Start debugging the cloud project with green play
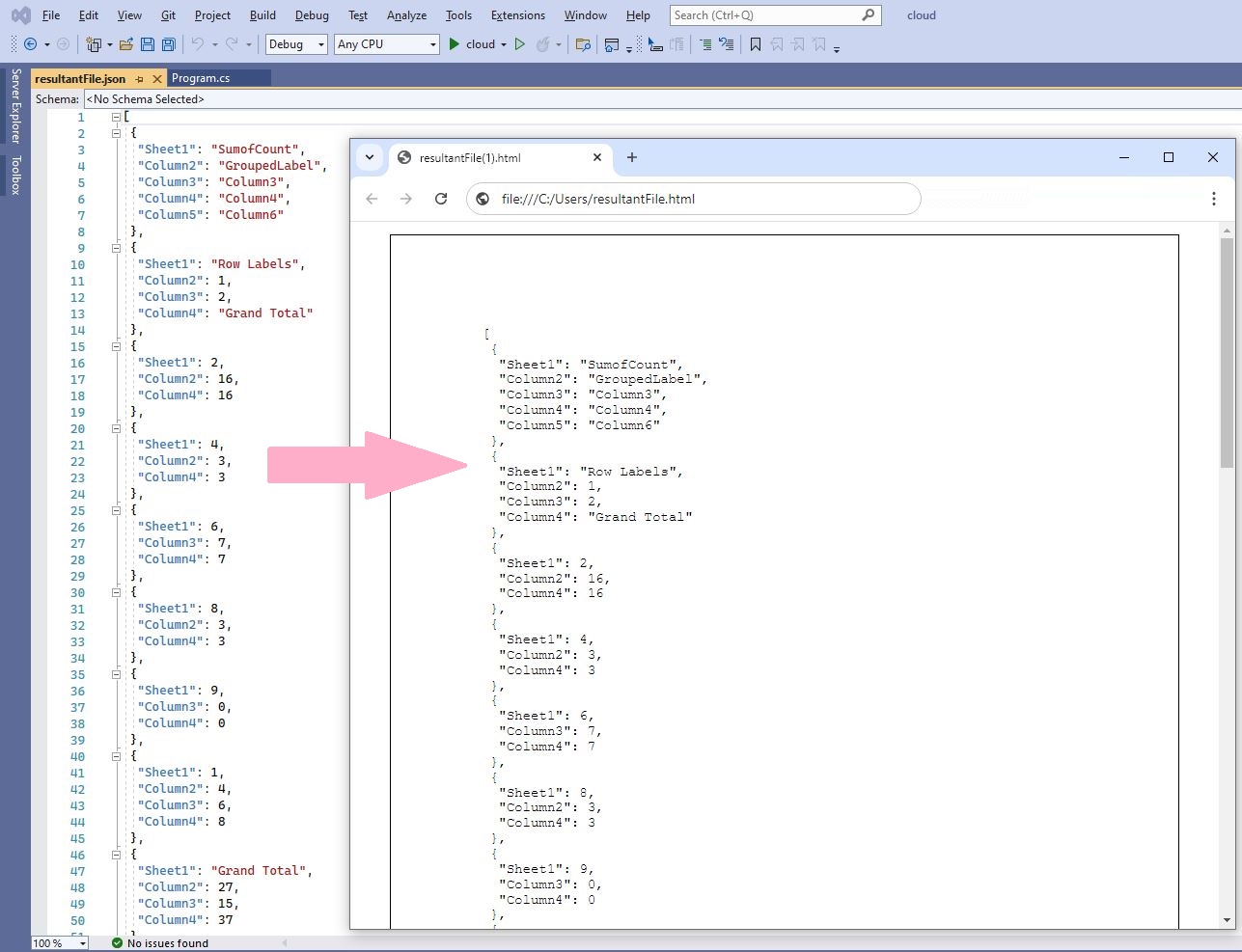The height and width of the screenshot is (952, 1242). [x=454, y=44]
